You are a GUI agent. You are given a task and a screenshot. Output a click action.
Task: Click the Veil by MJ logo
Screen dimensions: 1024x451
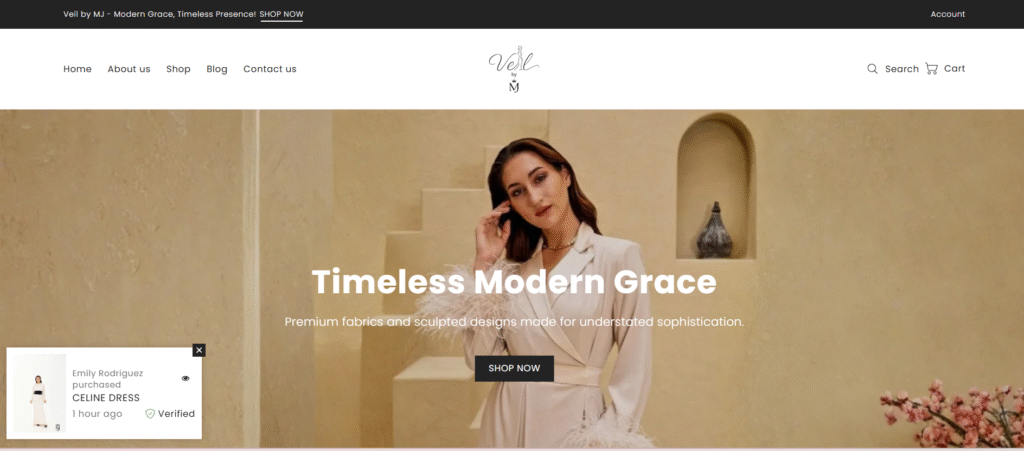coord(513,69)
